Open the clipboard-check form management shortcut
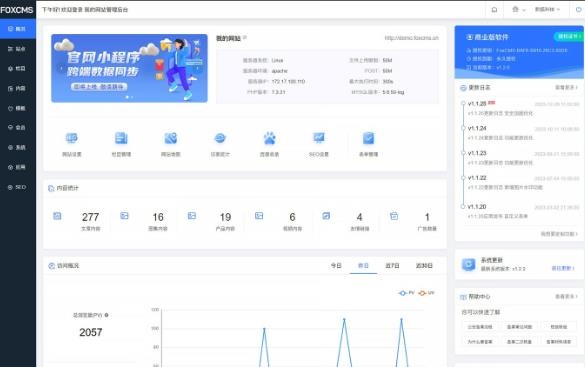Viewport: 585px width, 367px height. click(x=369, y=138)
